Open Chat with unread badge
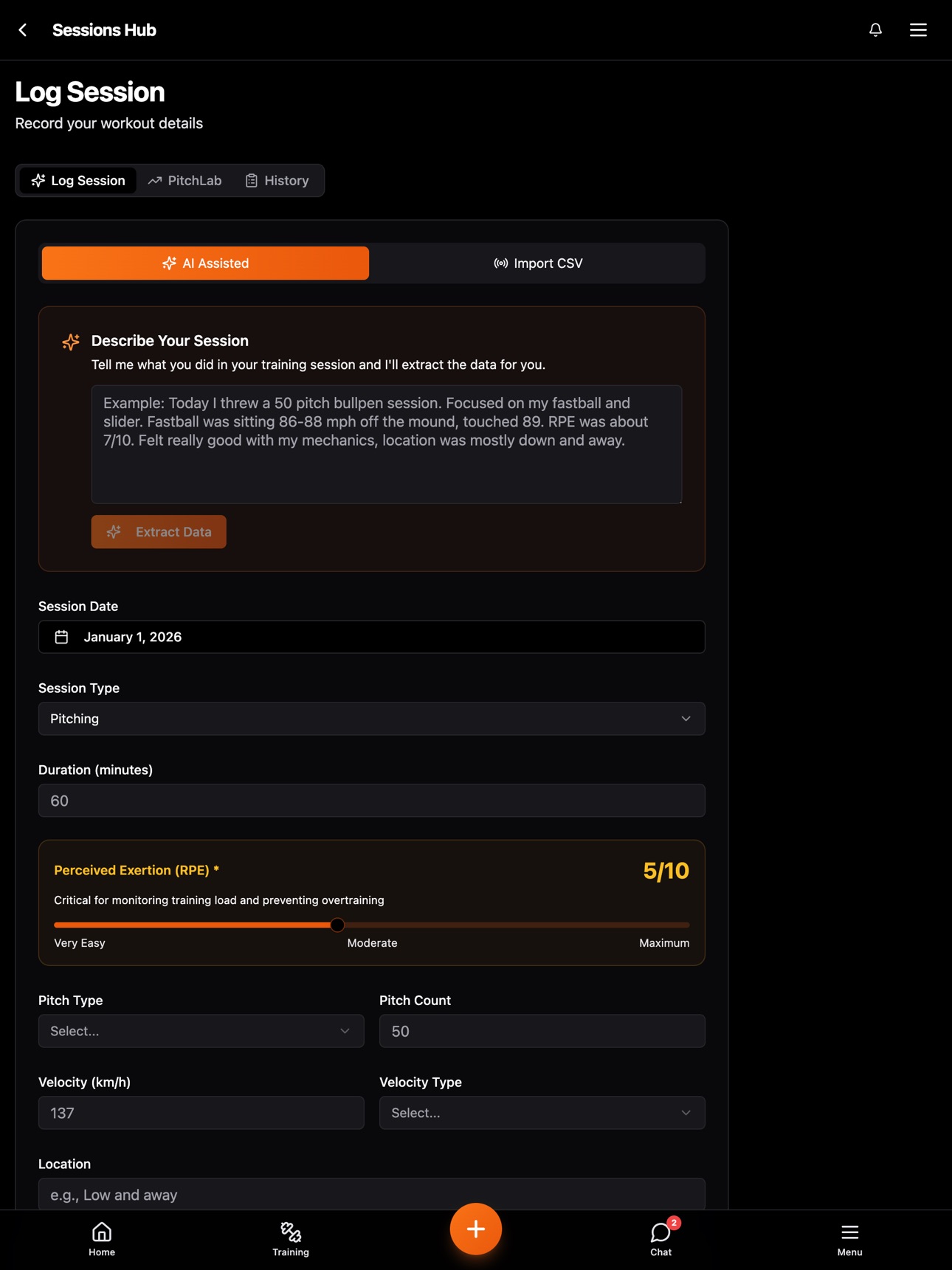The width and height of the screenshot is (952, 1270). tap(661, 1239)
